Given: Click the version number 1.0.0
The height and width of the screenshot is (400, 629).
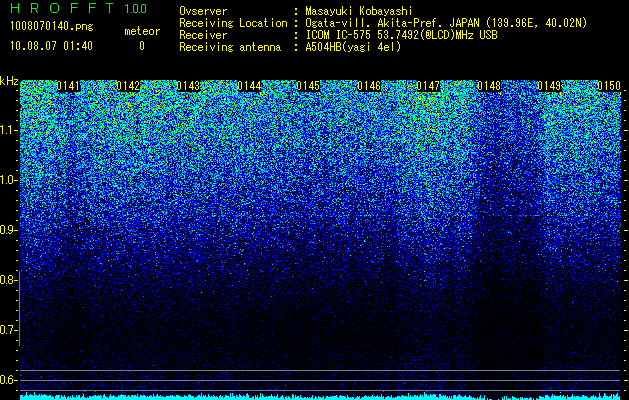Looking at the screenshot, I should coord(136,8).
